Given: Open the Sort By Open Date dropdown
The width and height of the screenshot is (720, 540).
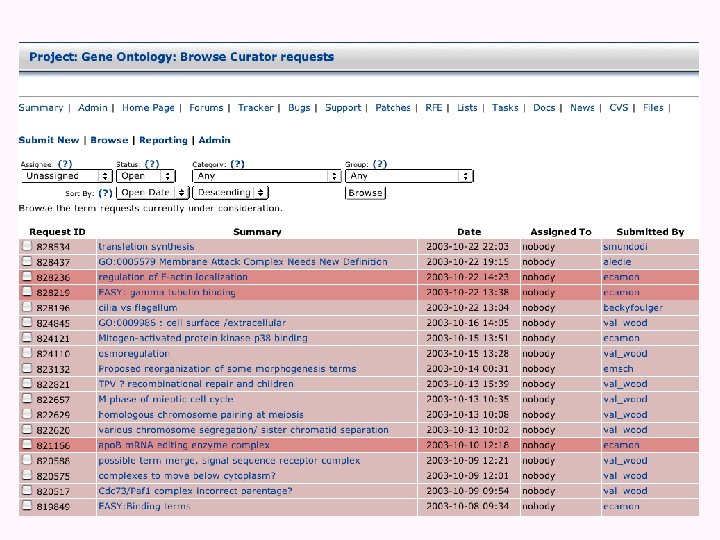Looking at the screenshot, I should point(153,193).
